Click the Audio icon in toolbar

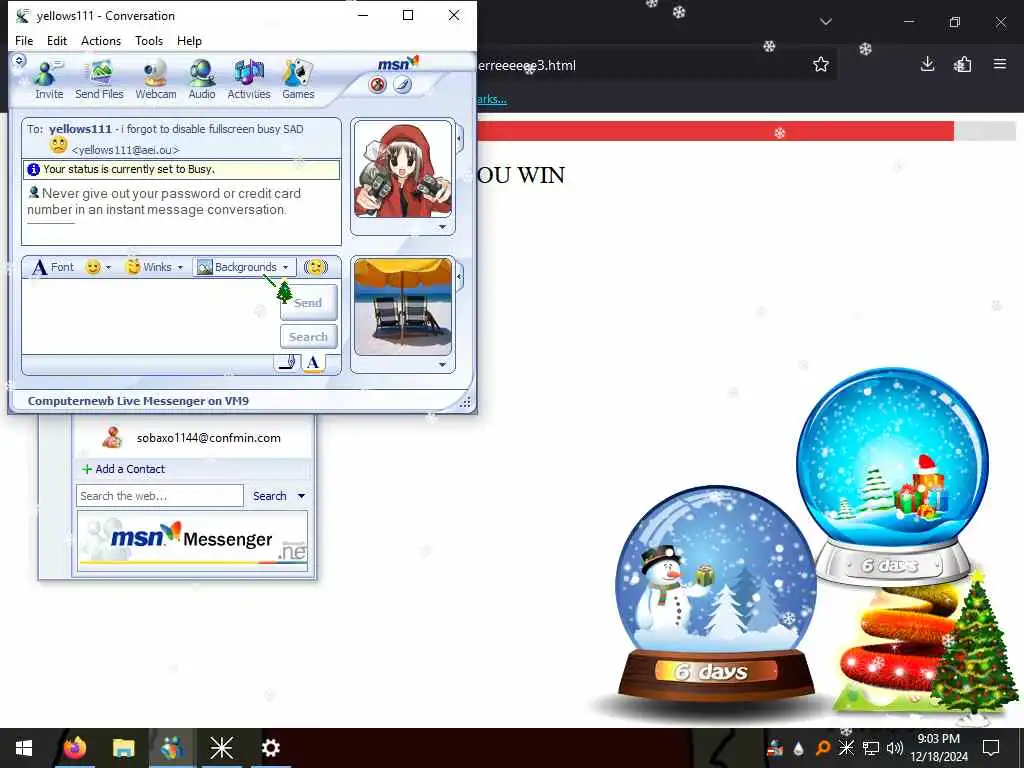202,80
